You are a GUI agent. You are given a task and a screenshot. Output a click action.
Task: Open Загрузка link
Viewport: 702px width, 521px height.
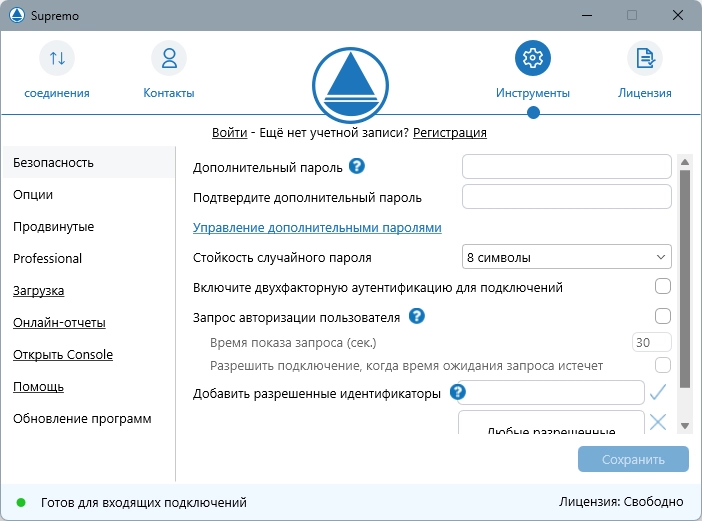tap(39, 290)
